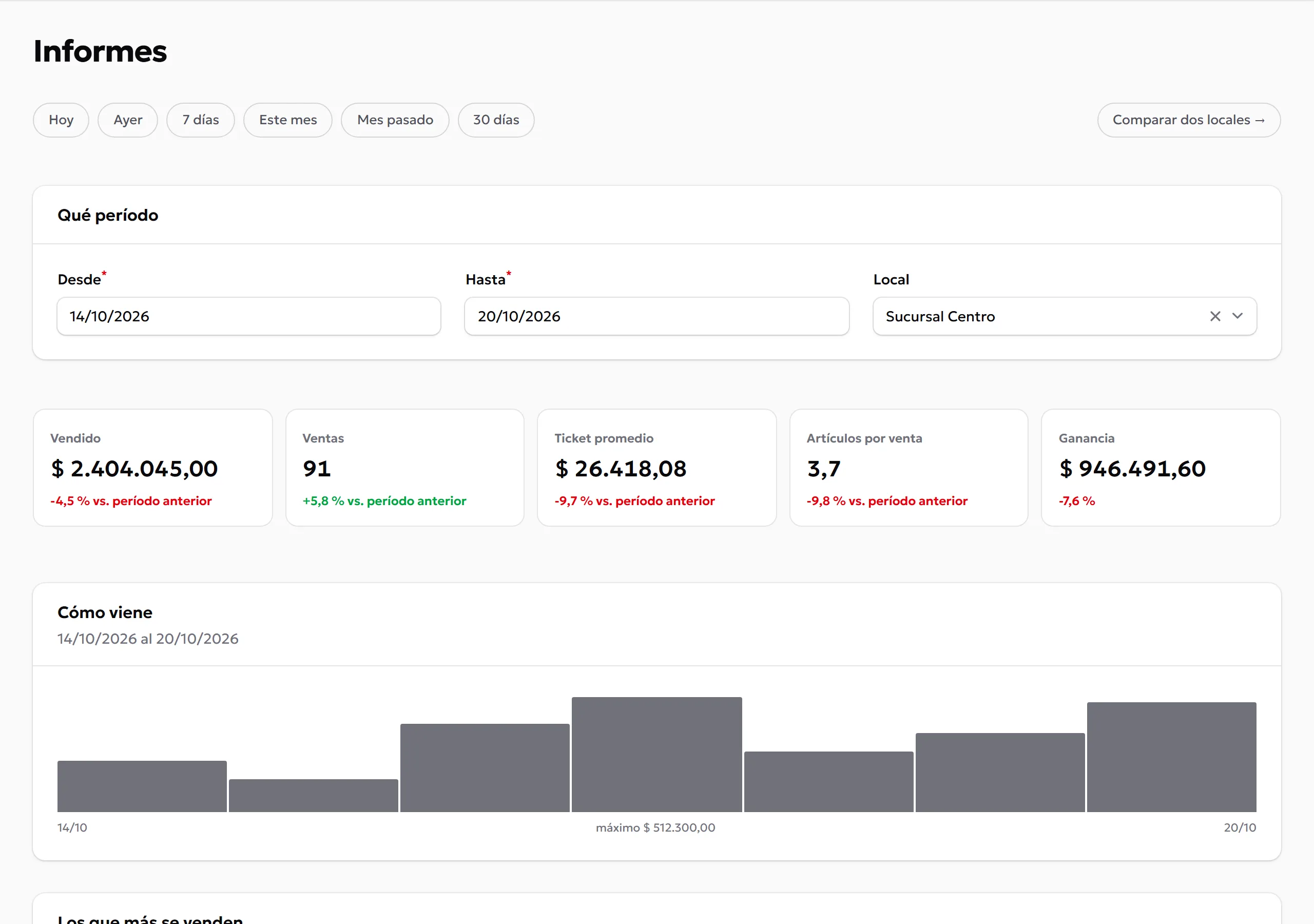Choose the 7 días quick range

(201, 120)
